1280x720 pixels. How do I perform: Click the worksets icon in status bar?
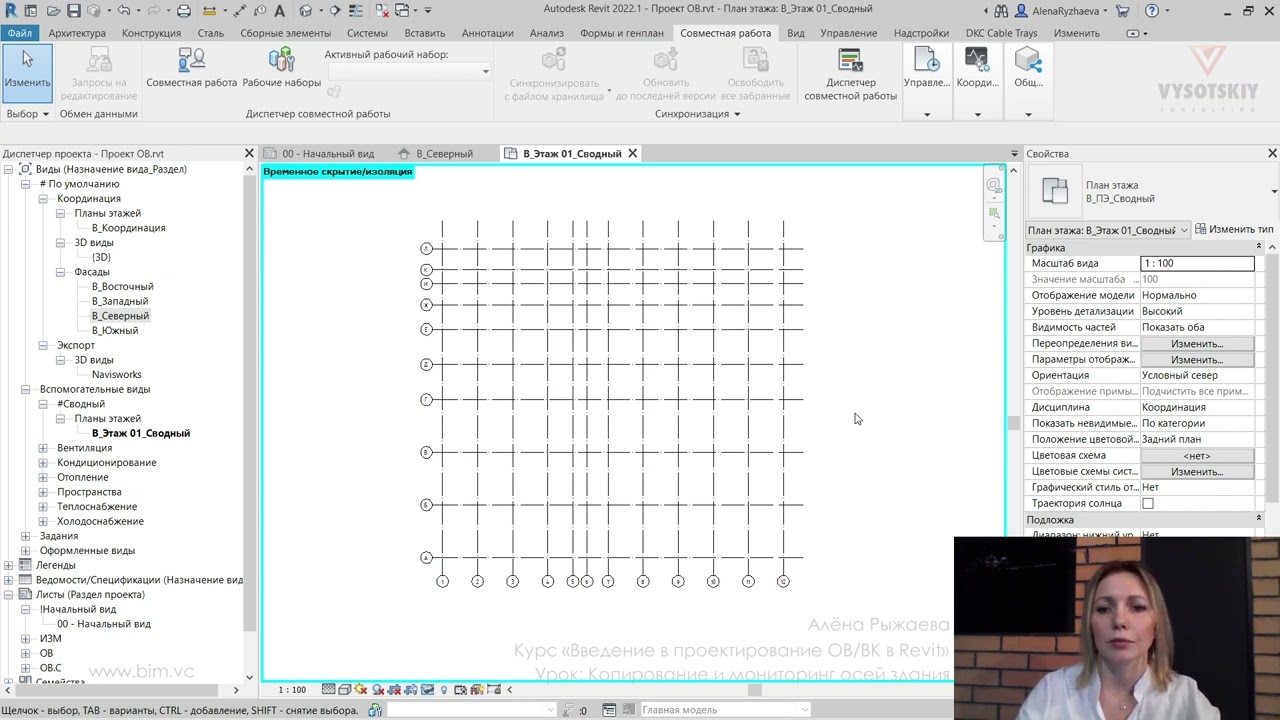coord(375,710)
